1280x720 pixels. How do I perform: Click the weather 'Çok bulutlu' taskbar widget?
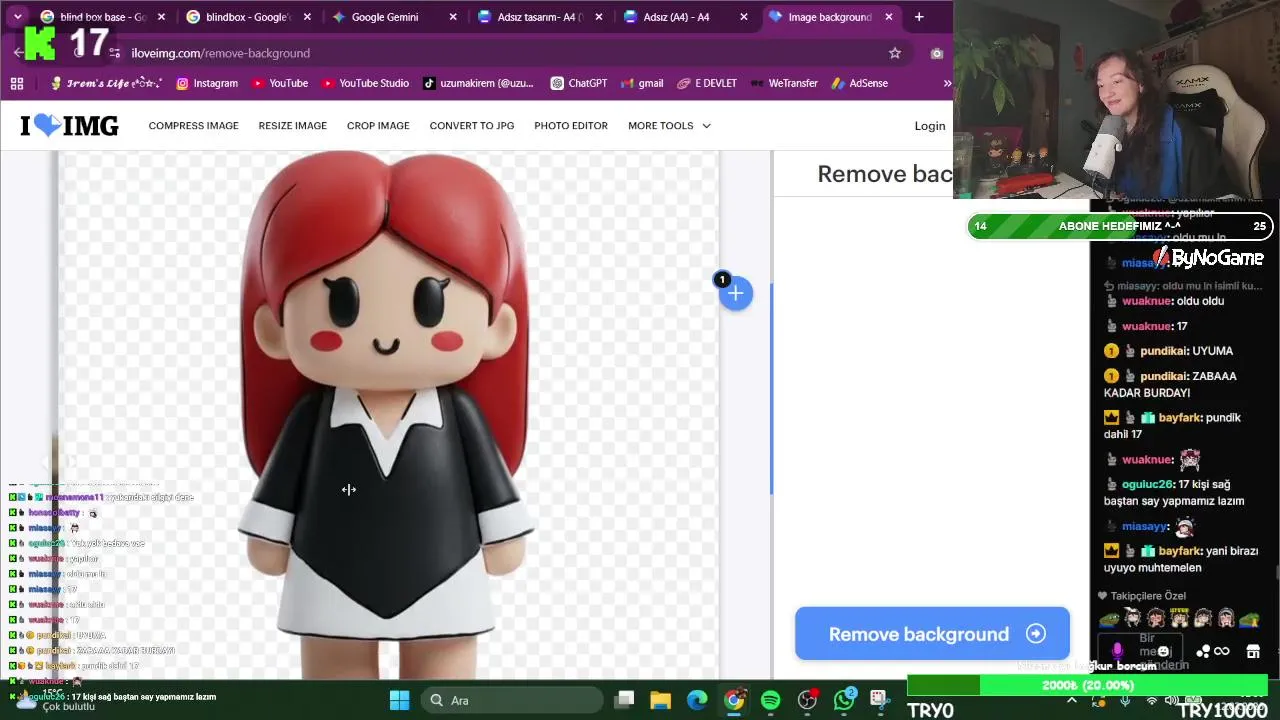(55, 700)
